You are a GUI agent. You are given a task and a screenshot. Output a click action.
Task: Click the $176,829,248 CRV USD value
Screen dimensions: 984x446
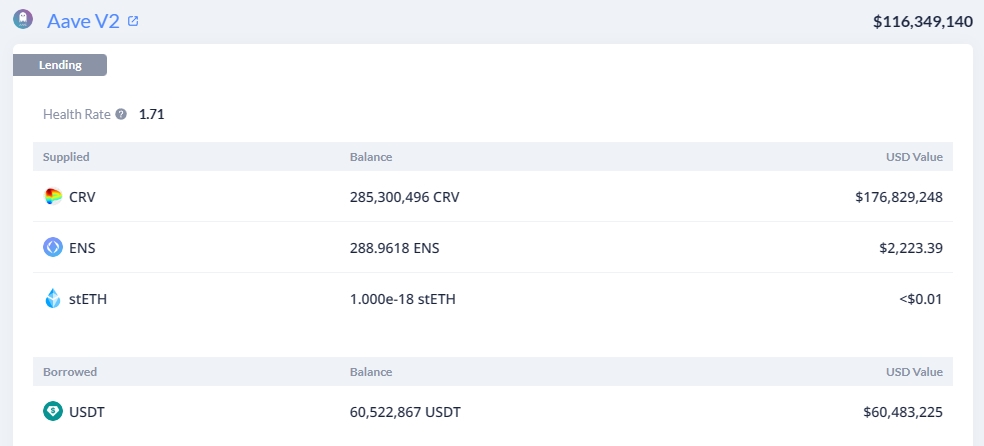coord(899,197)
